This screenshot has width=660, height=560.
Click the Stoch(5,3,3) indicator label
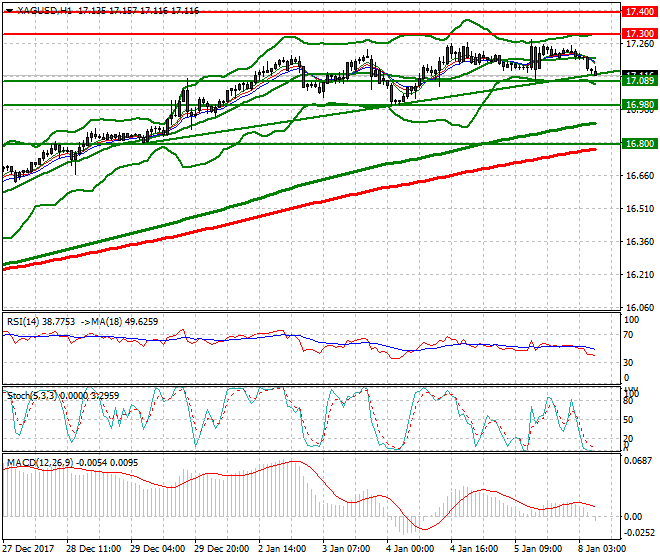pos(32,396)
